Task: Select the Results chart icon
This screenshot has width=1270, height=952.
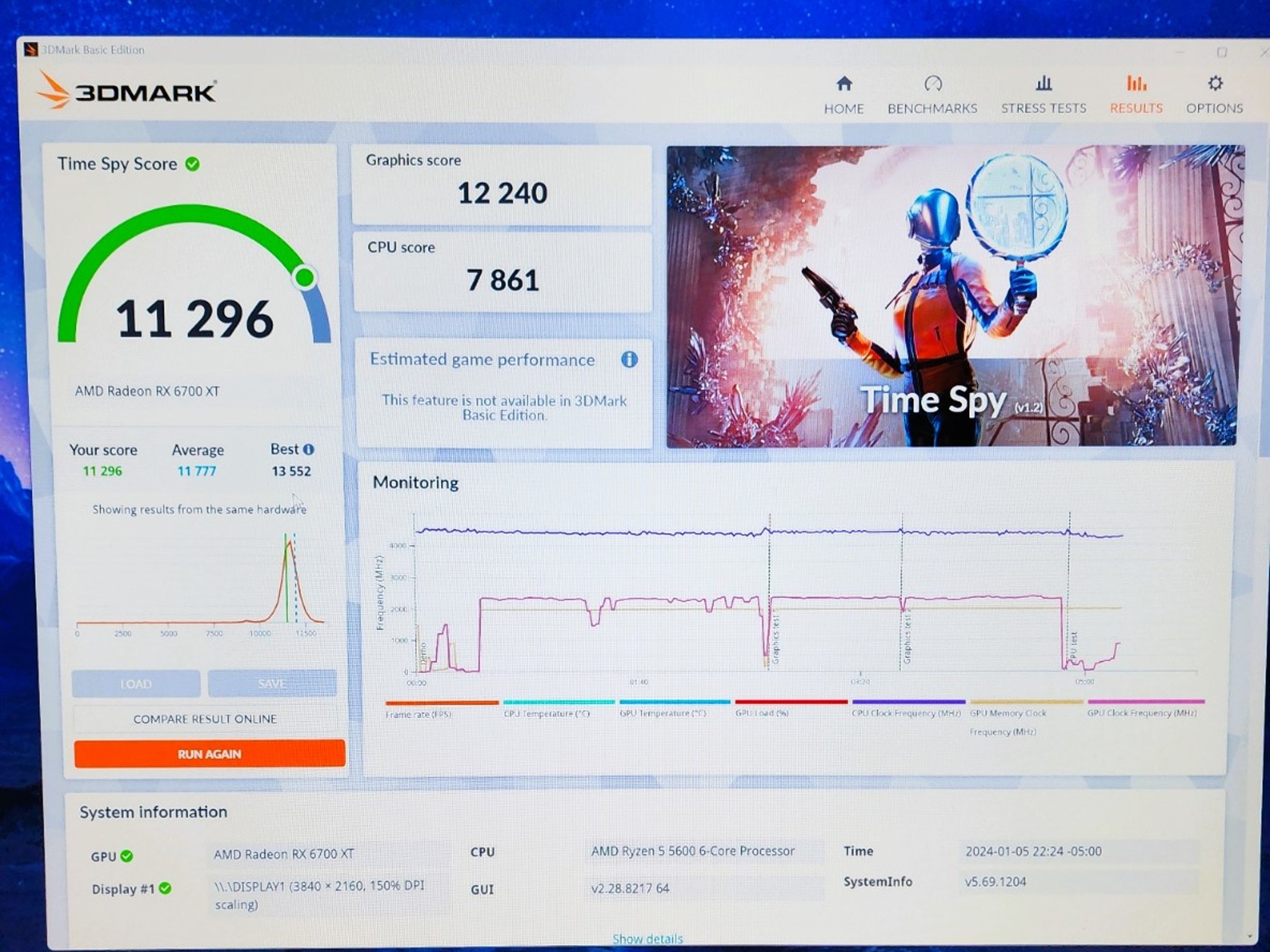Action: click(x=1136, y=82)
